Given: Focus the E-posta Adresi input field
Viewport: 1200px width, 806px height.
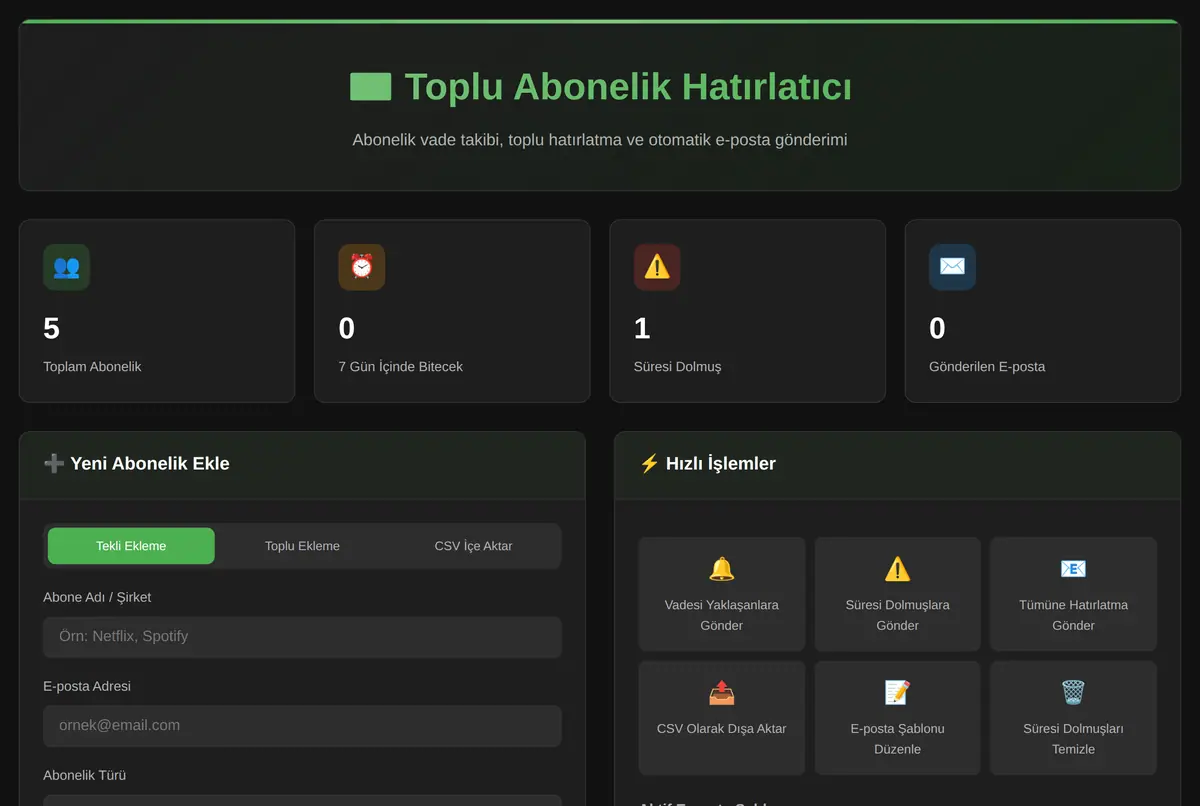Looking at the screenshot, I should pyautogui.click(x=302, y=726).
